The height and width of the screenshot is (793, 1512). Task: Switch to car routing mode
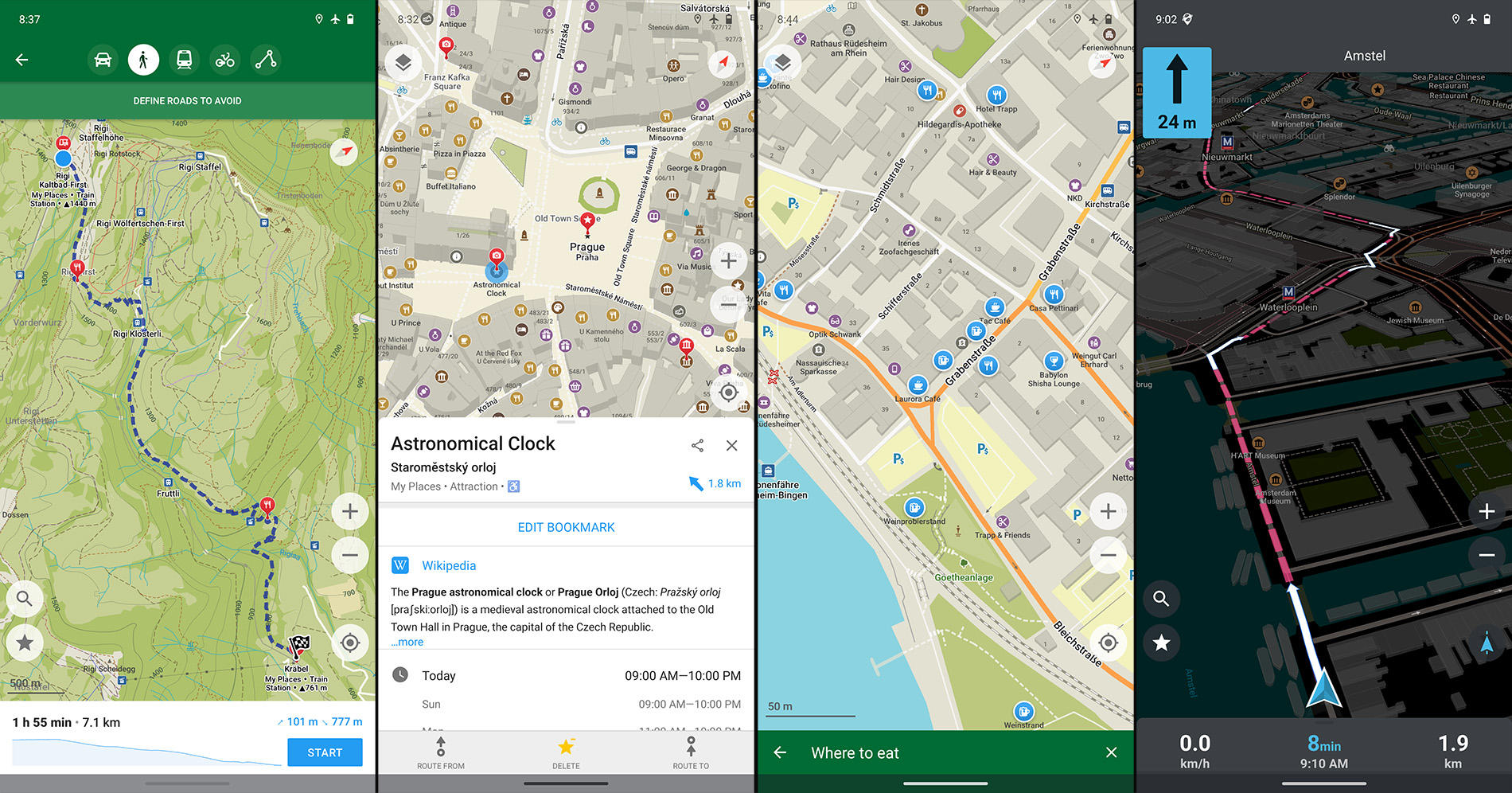tap(103, 59)
